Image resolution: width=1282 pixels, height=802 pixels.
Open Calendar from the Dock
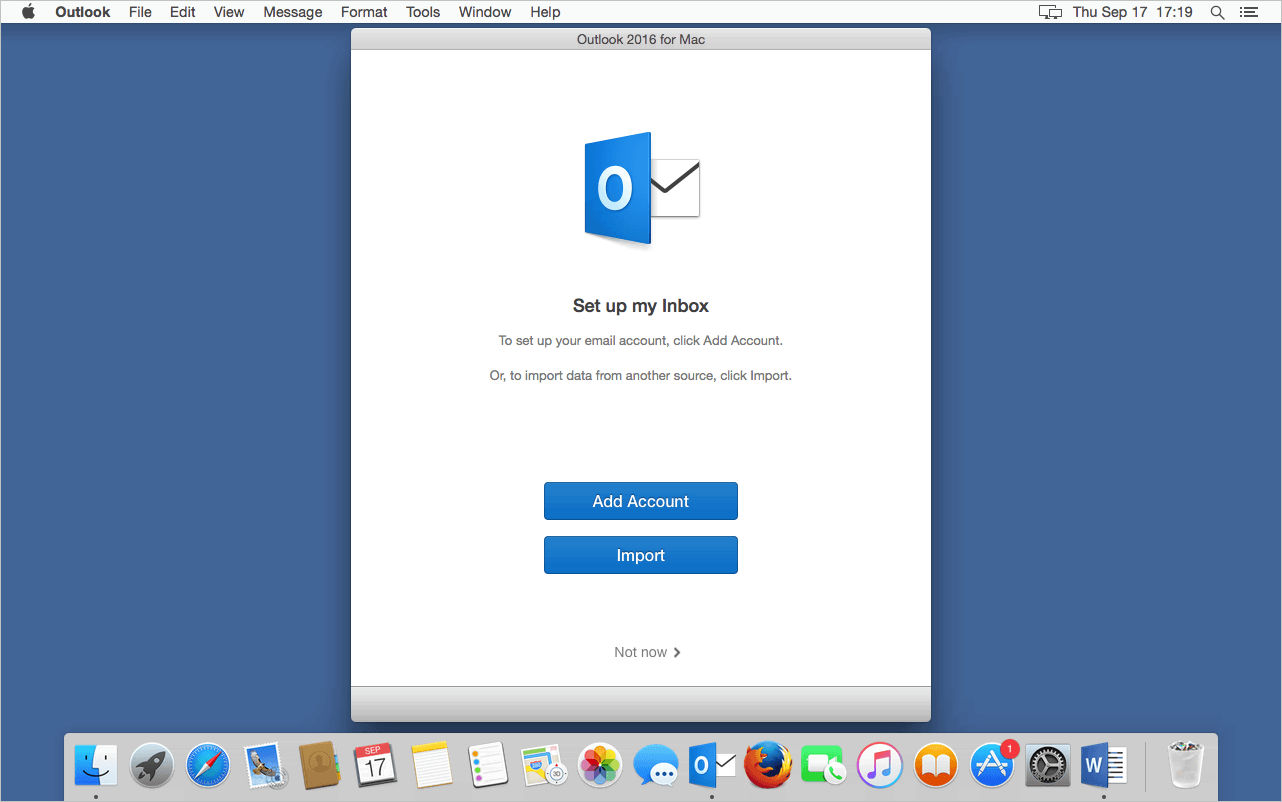click(x=376, y=766)
